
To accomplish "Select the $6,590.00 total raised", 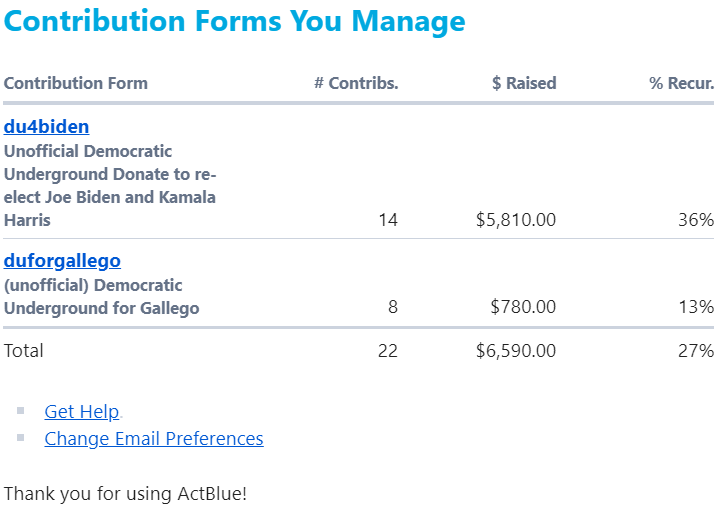I will pos(516,351).
